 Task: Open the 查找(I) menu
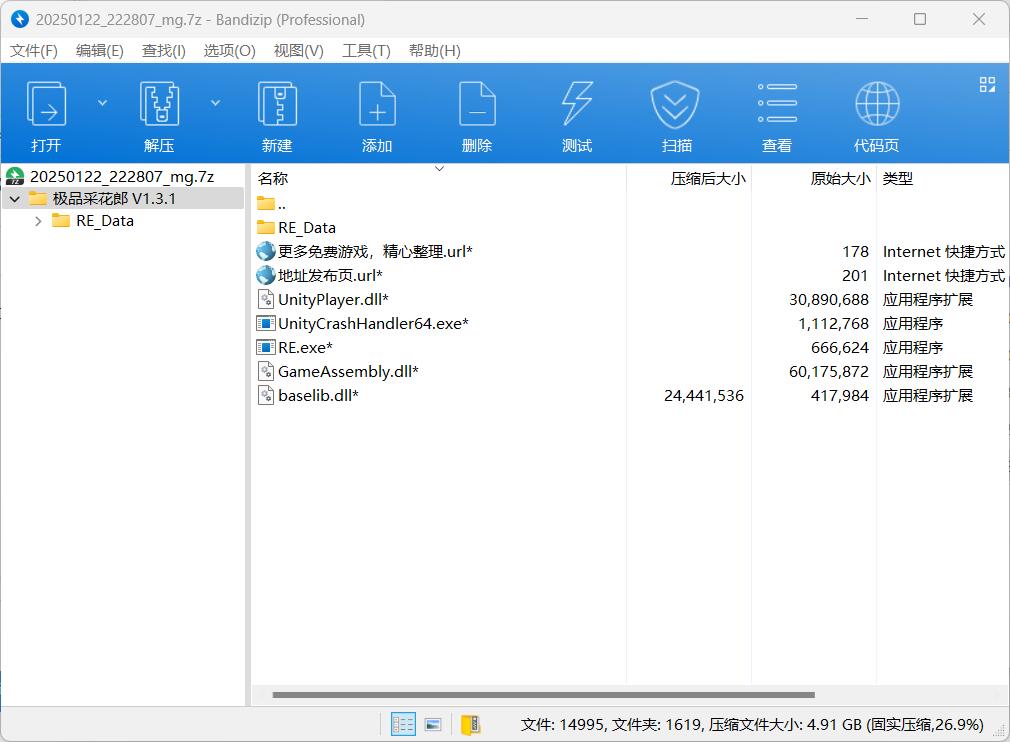[x=164, y=51]
